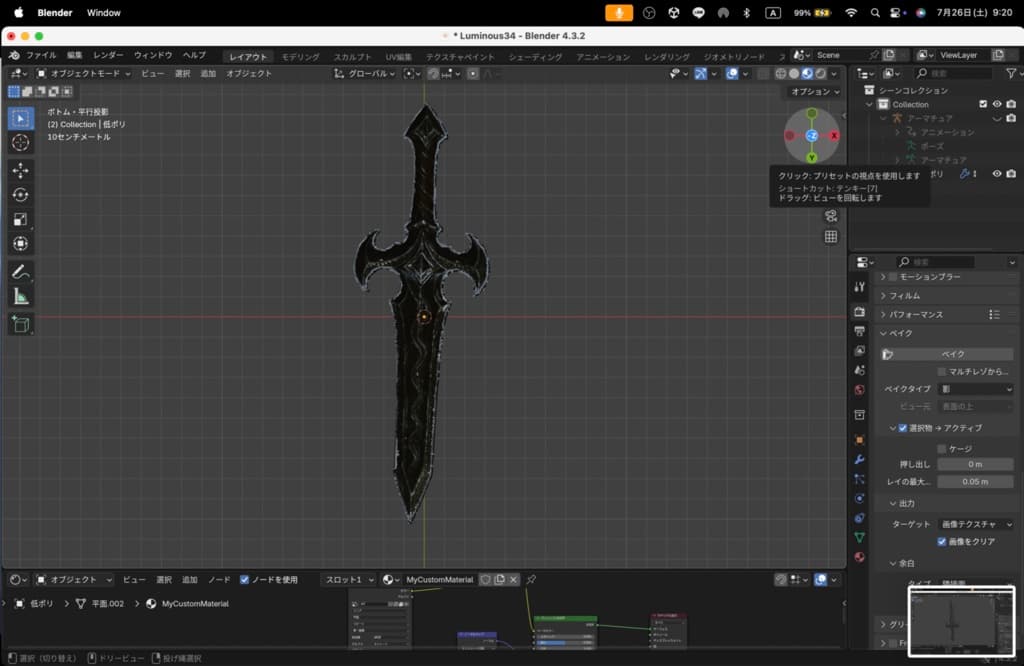Open the ターゲット 画像テクスチャ dropdown
Viewport: 1024px width, 666px height.
coord(975,524)
